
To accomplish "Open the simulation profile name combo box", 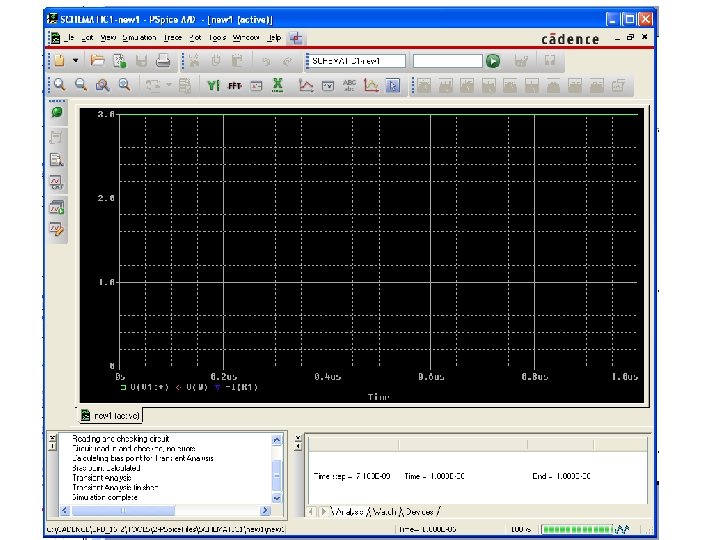I will [x=355, y=61].
